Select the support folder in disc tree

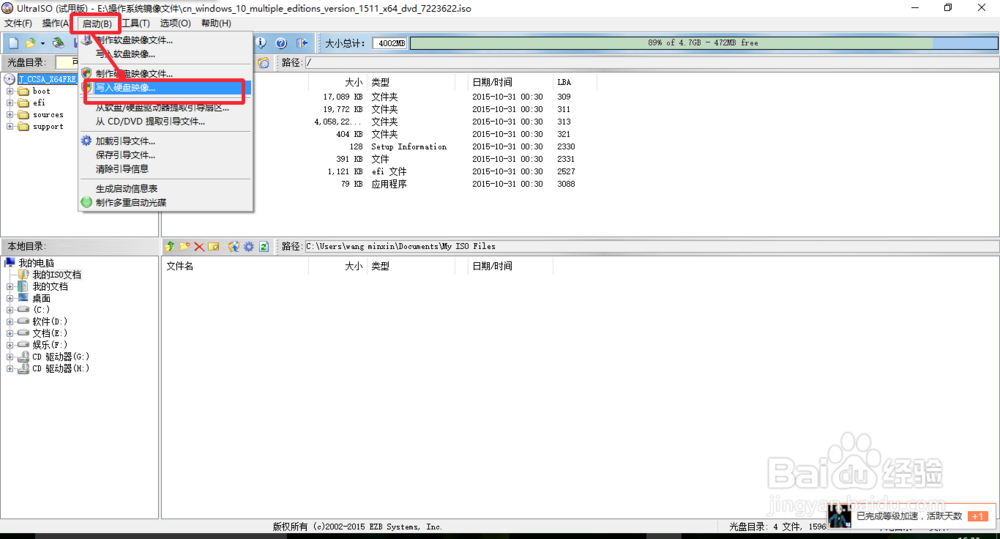click(x=48, y=126)
